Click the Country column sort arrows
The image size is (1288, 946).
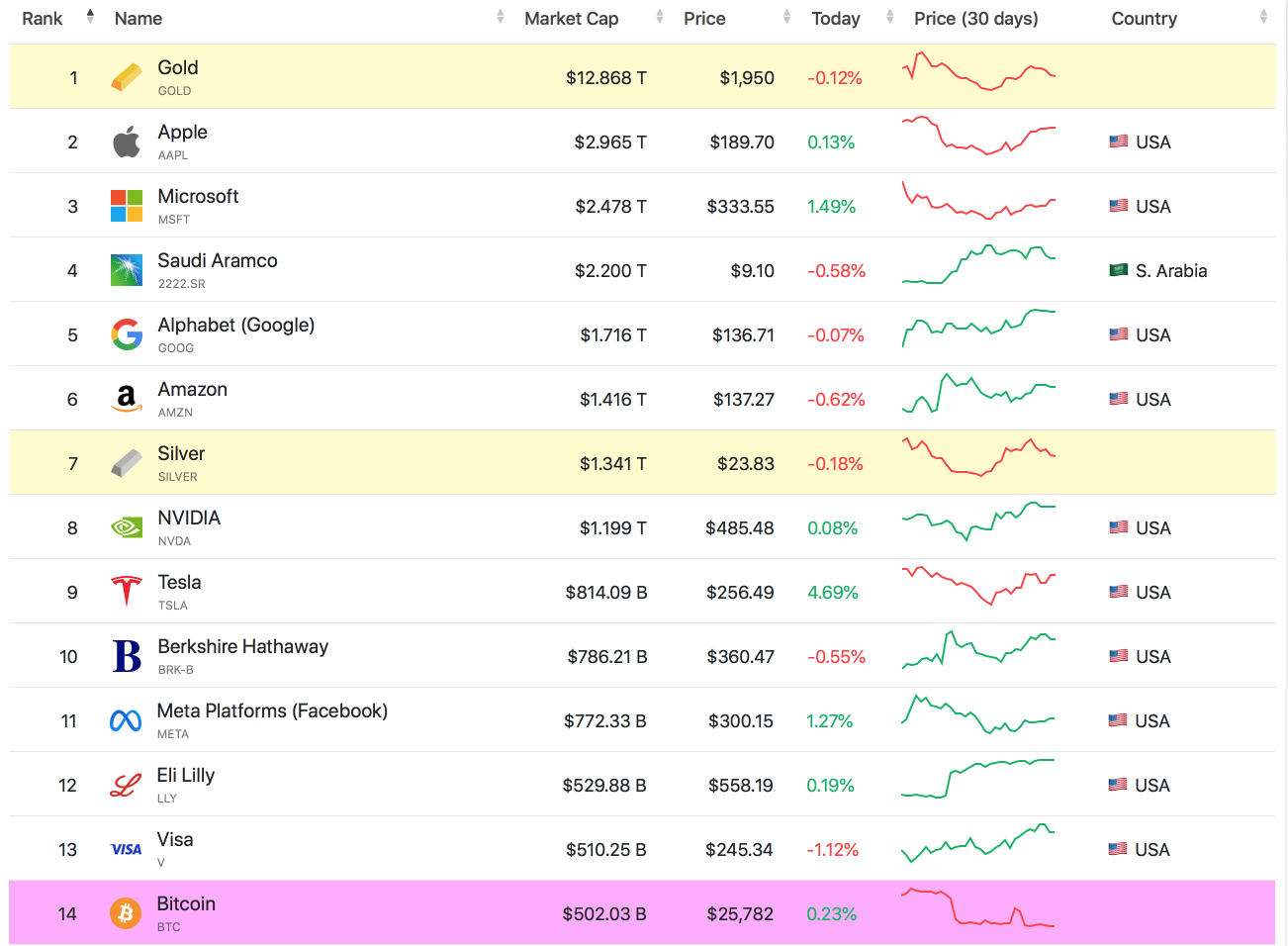1264,16
